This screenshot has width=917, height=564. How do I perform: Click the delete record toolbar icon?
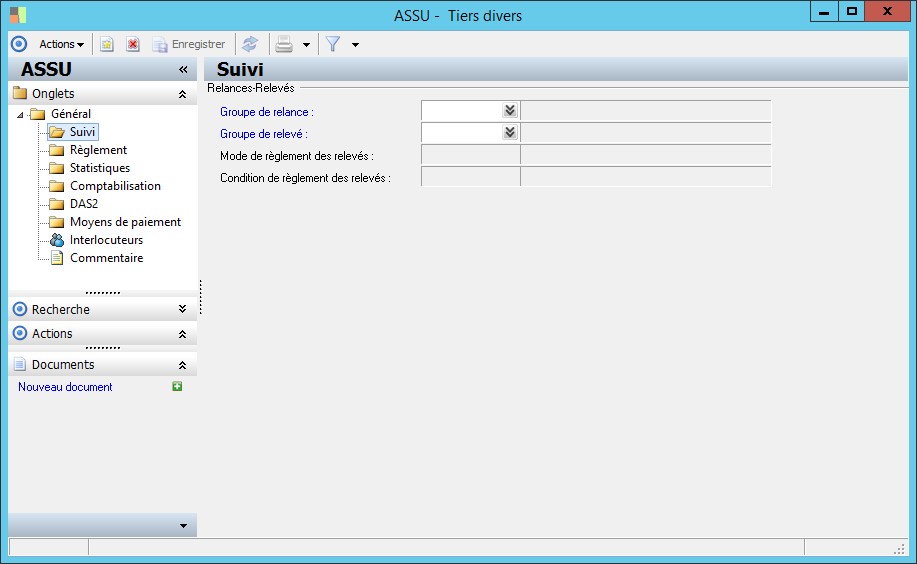(133, 44)
